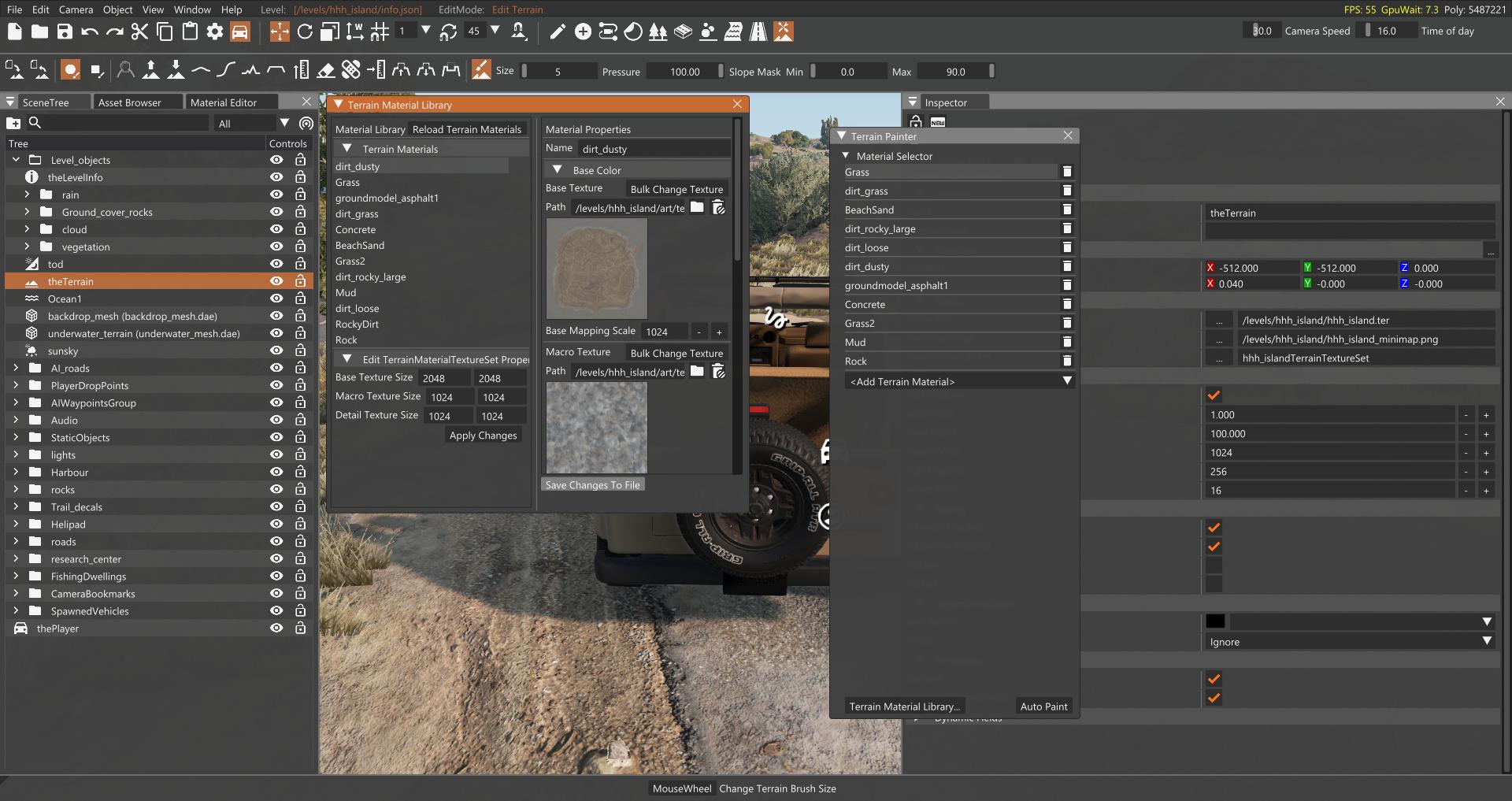
Task: Select the Lower Height terrain brush
Action: (x=176, y=70)
